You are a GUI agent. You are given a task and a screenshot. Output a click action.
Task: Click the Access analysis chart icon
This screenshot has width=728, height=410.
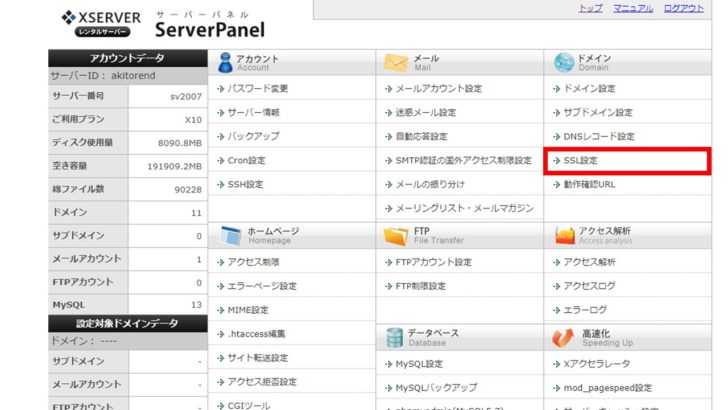(x=565, y=236)
